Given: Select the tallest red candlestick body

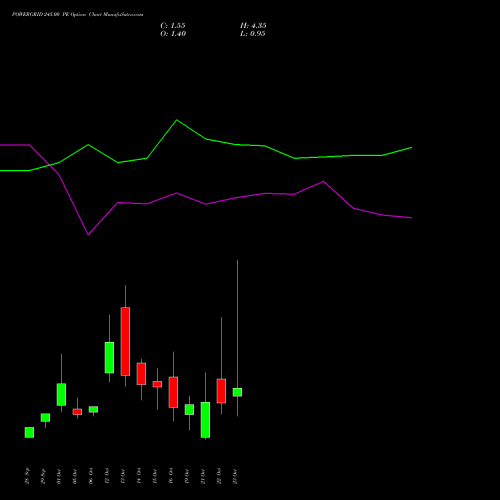Looking at the screenshot, I should 125,341.
